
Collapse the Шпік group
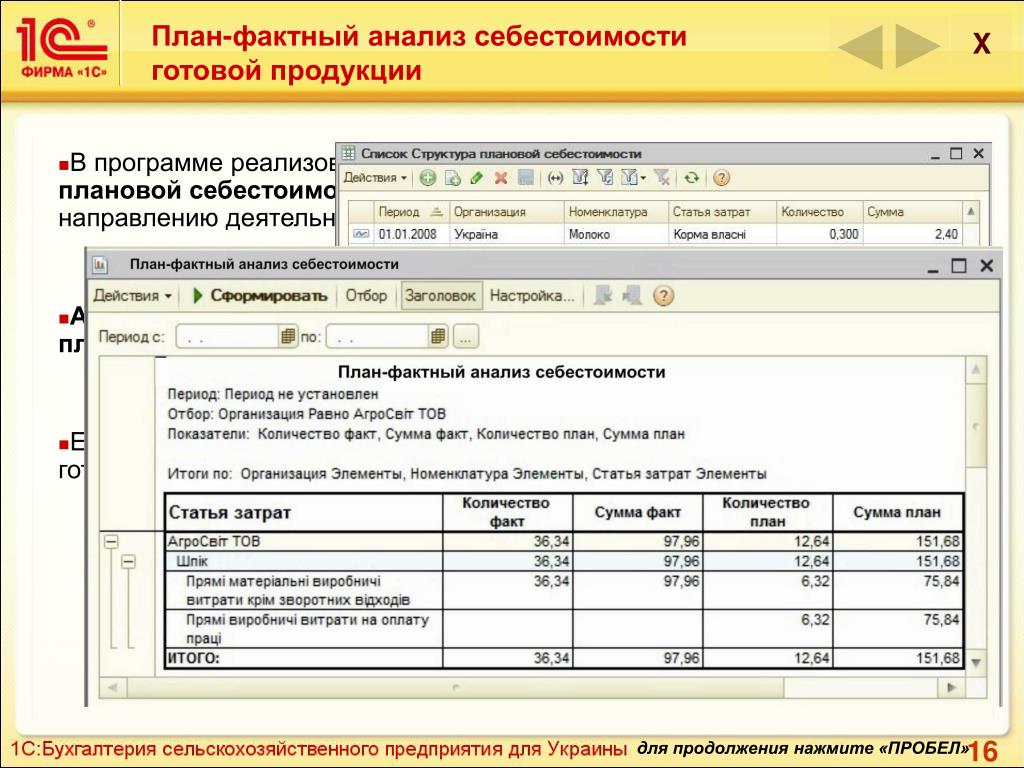pyautogui.click(x=129, y=562)
